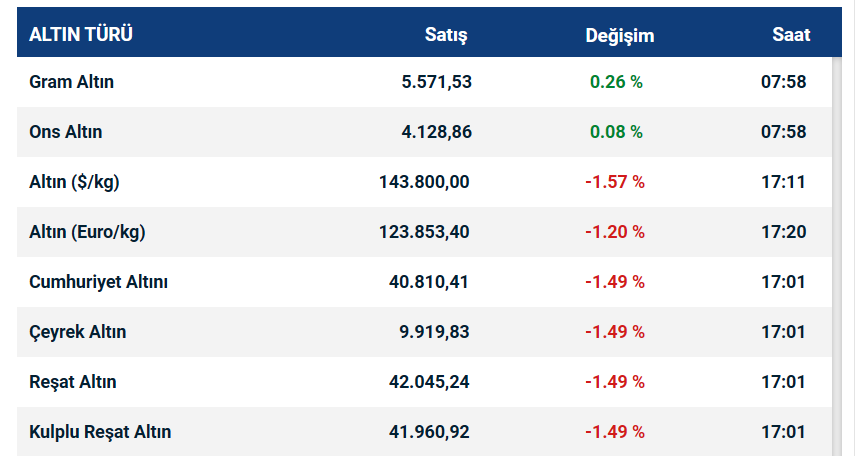Viewport: 868px width, 456px height.
Task: Open the Çeyrek Altın row
Action: click(77, 332)
